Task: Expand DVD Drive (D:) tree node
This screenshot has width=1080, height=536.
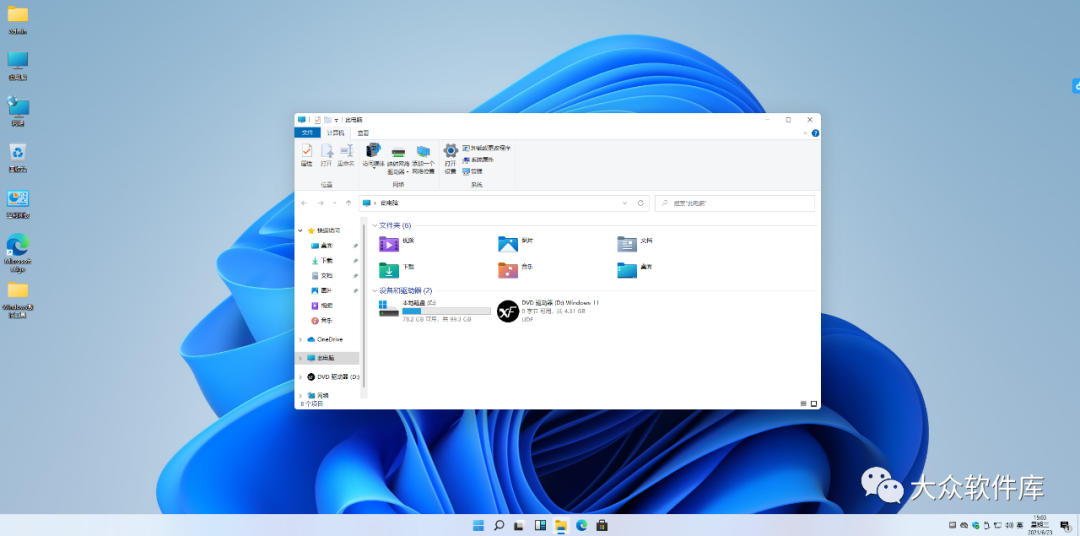Action: (x=300, y=377)
